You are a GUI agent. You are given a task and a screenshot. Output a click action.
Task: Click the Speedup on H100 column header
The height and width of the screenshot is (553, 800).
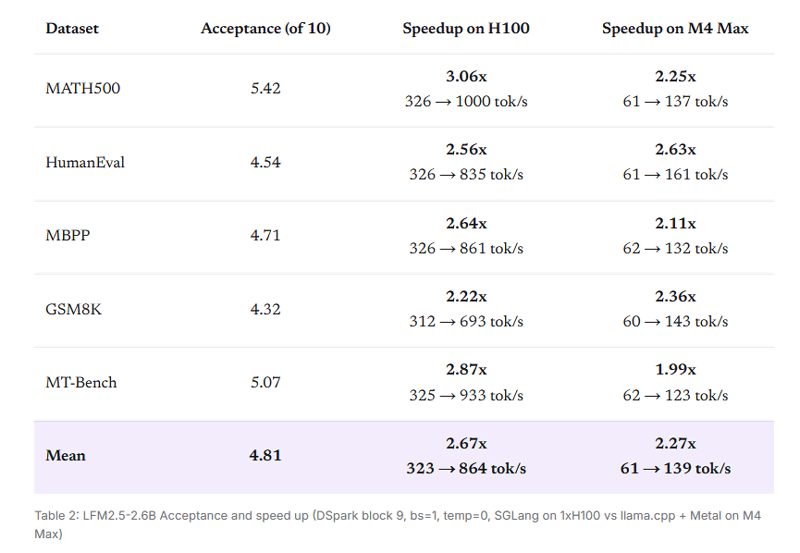coord(466,28)
